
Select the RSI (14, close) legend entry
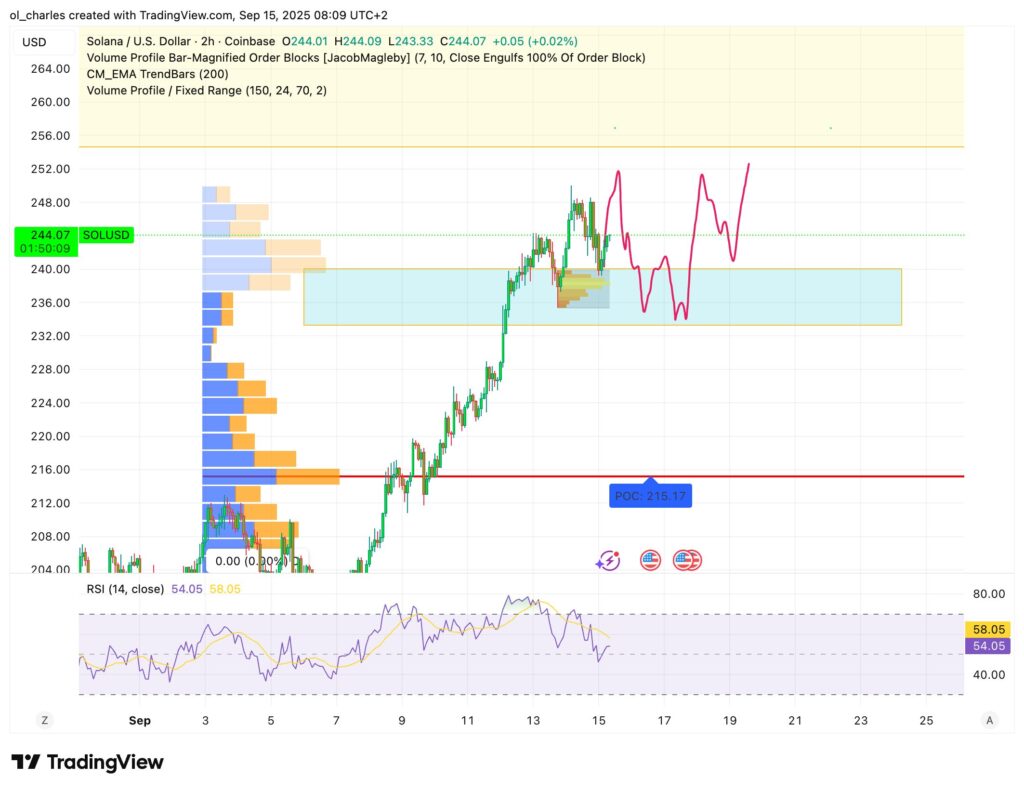(x=127, y=589)
